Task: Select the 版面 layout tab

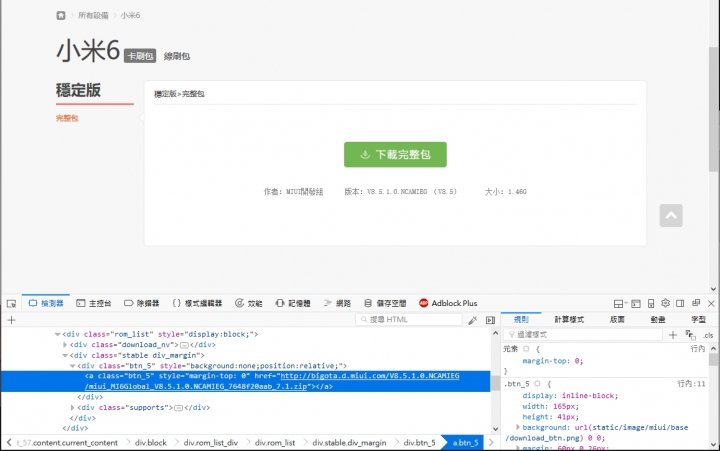Action: pyautogui.click(x=617, y=319)
